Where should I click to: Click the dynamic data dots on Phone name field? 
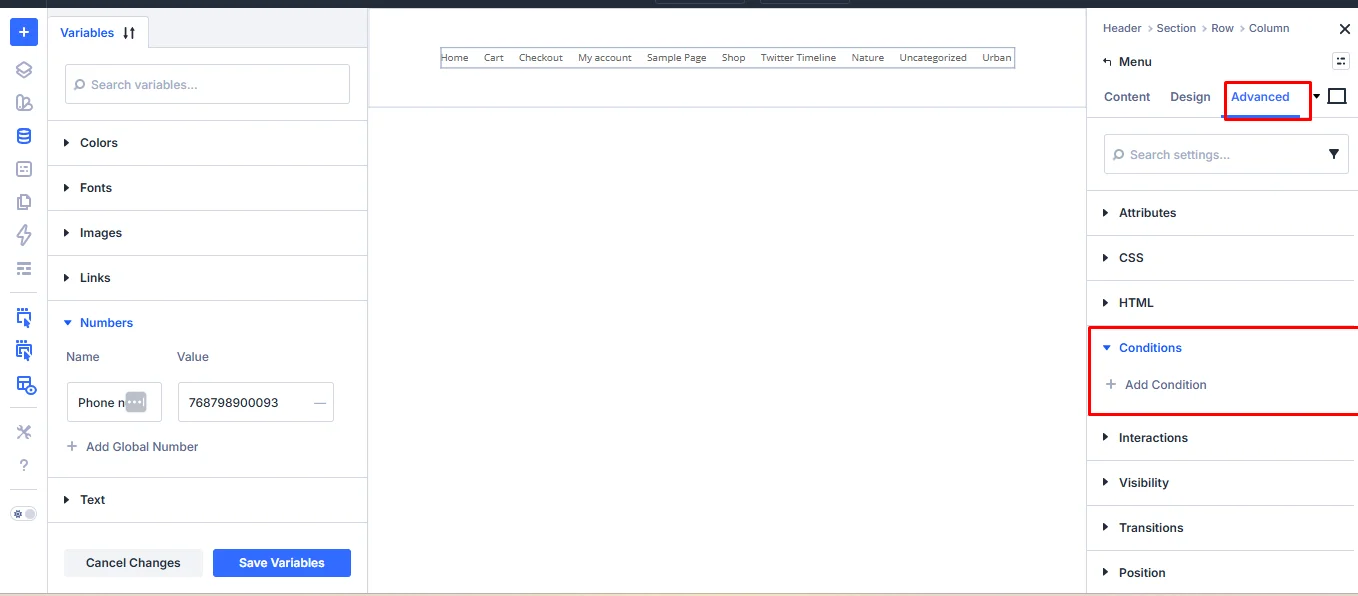(x=136, y=402)
